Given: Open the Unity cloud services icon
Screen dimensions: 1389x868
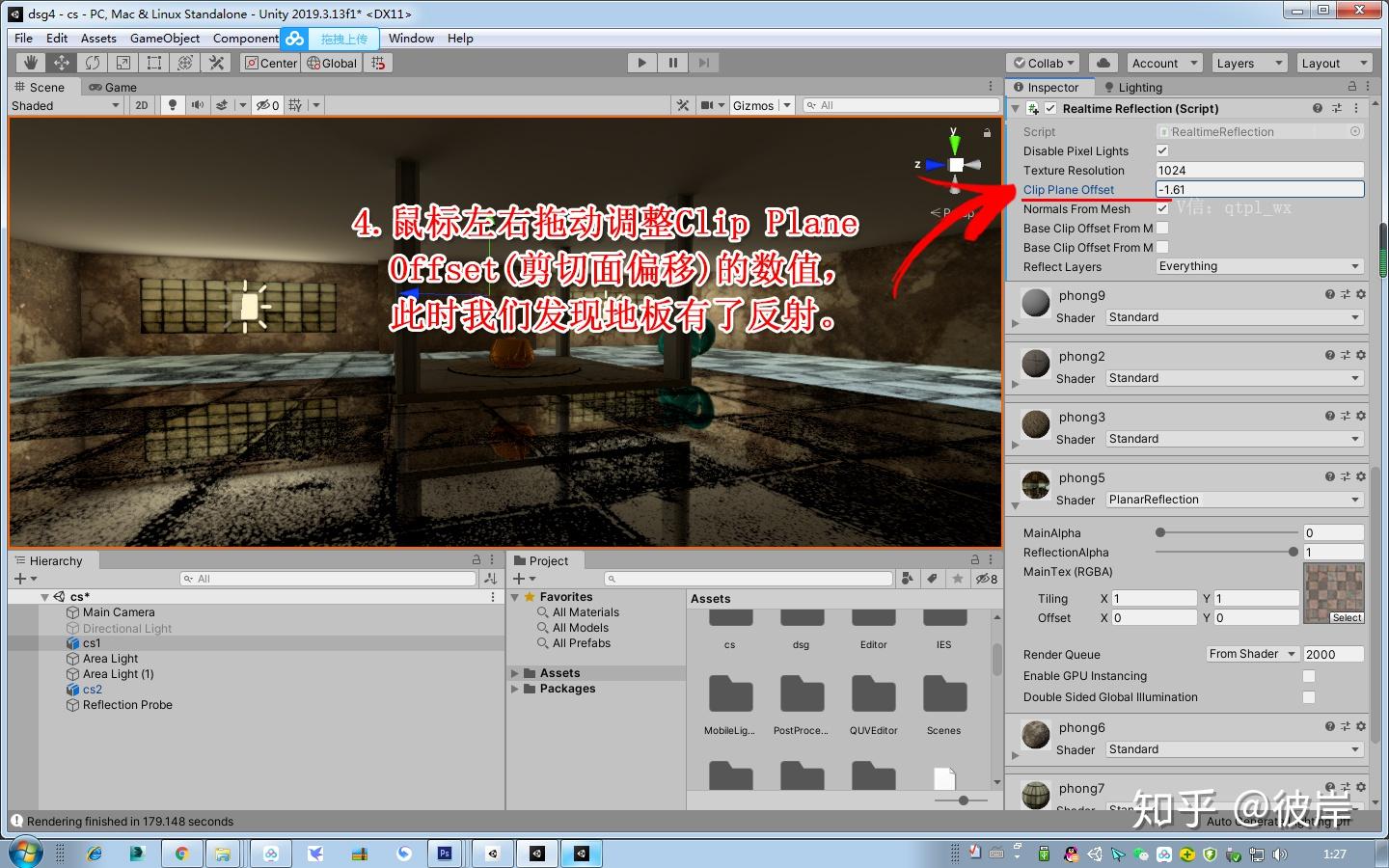Looking at the screenshot, I should tap(1103, 62).
